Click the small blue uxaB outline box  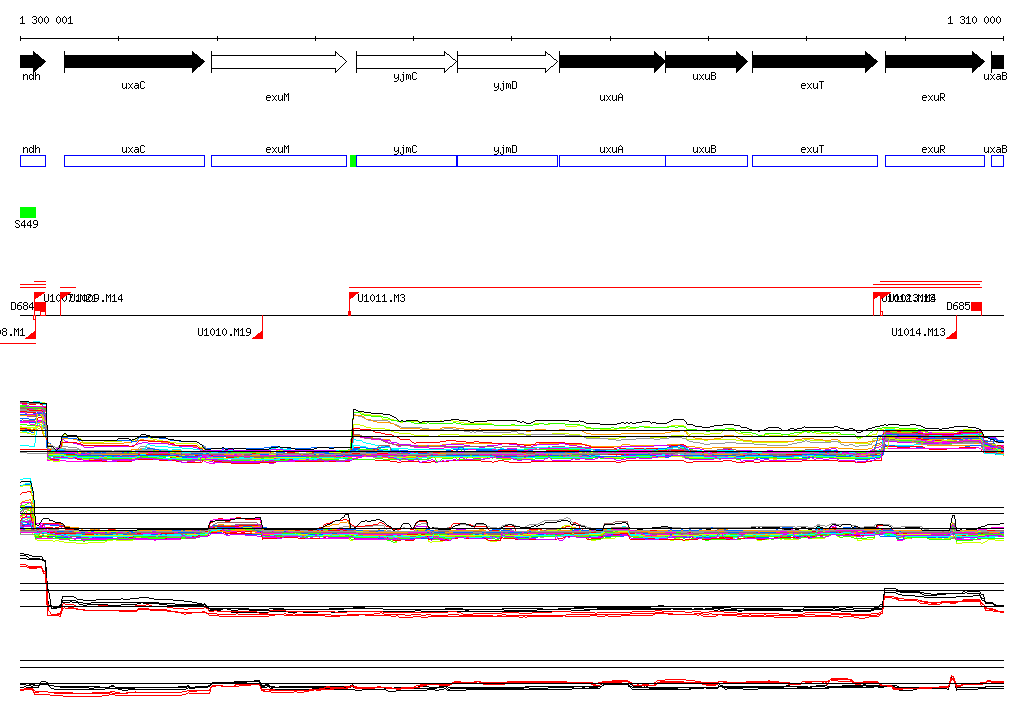tap(997, 161)
